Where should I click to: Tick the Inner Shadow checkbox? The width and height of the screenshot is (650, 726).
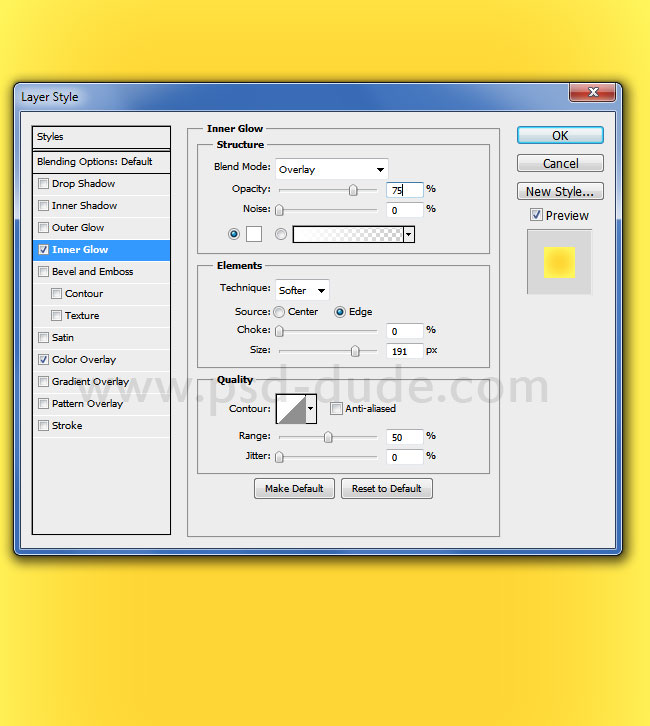(44, 205)
